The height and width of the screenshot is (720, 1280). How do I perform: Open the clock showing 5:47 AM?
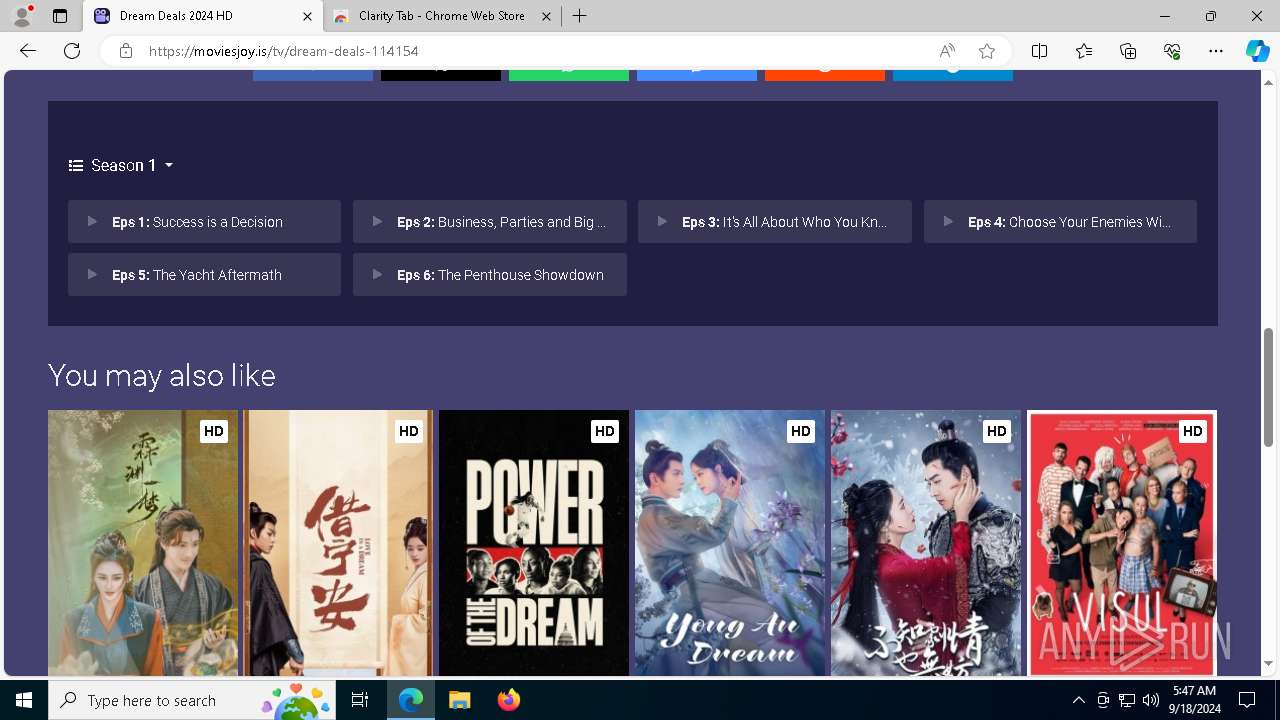point(1194,700)
